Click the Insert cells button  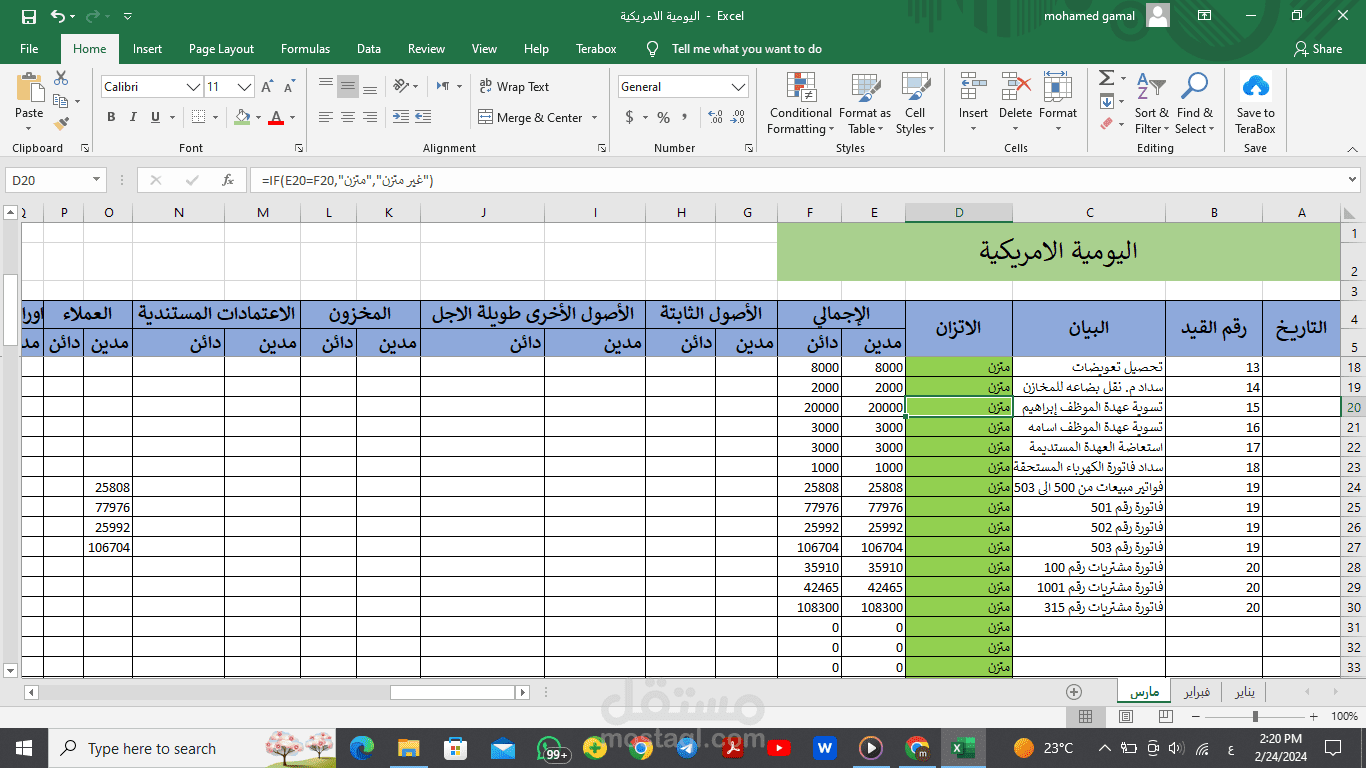point(973,103)
